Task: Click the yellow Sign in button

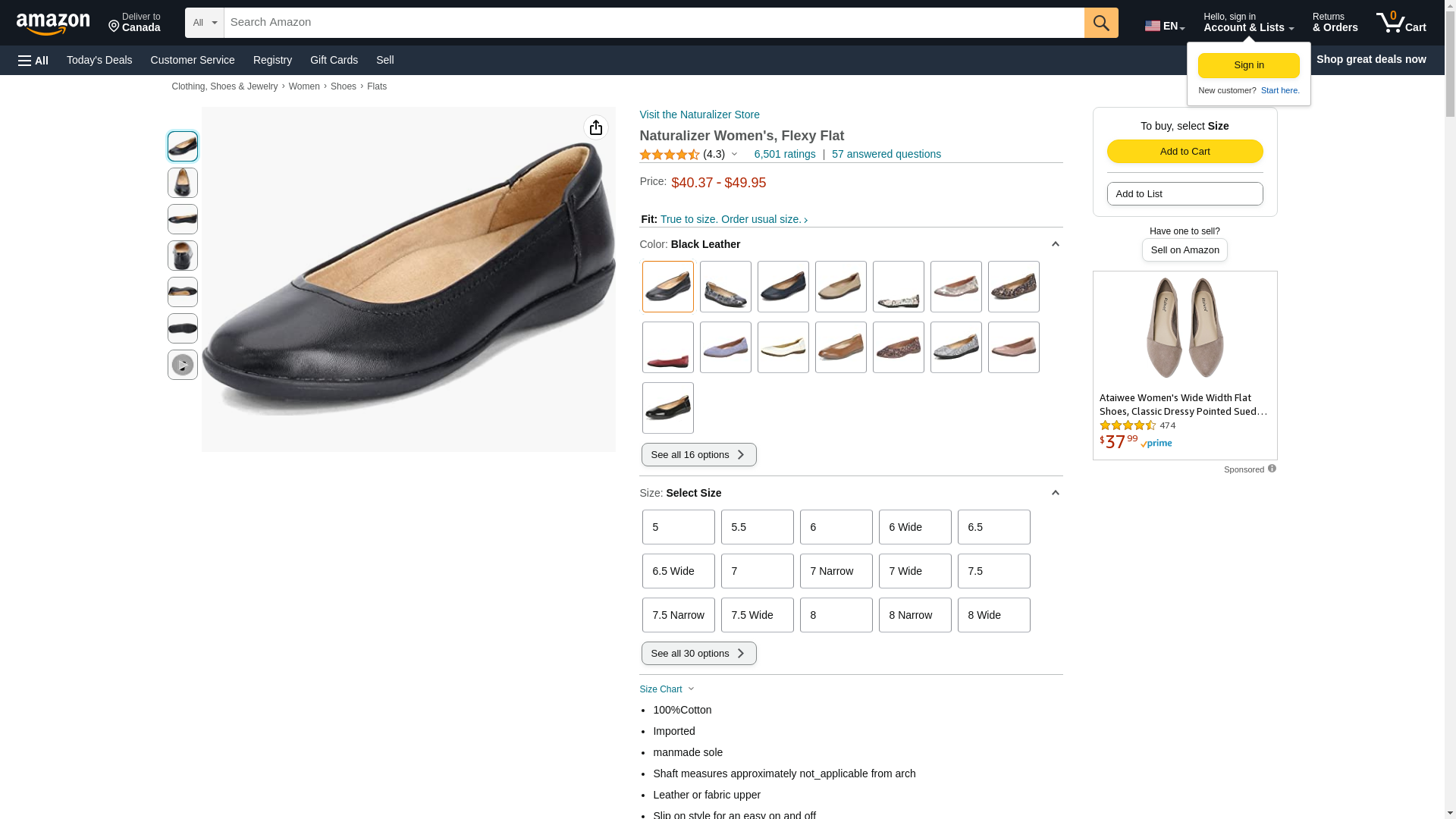Action: 1249,65
